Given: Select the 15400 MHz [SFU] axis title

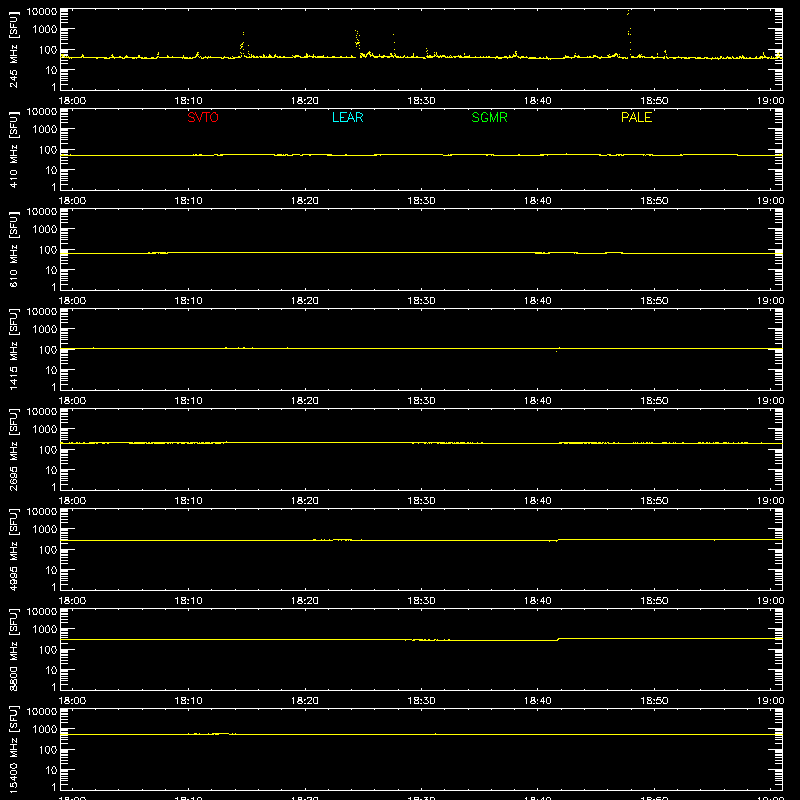Looking at the screenshot, I should (x=13, y=750).
